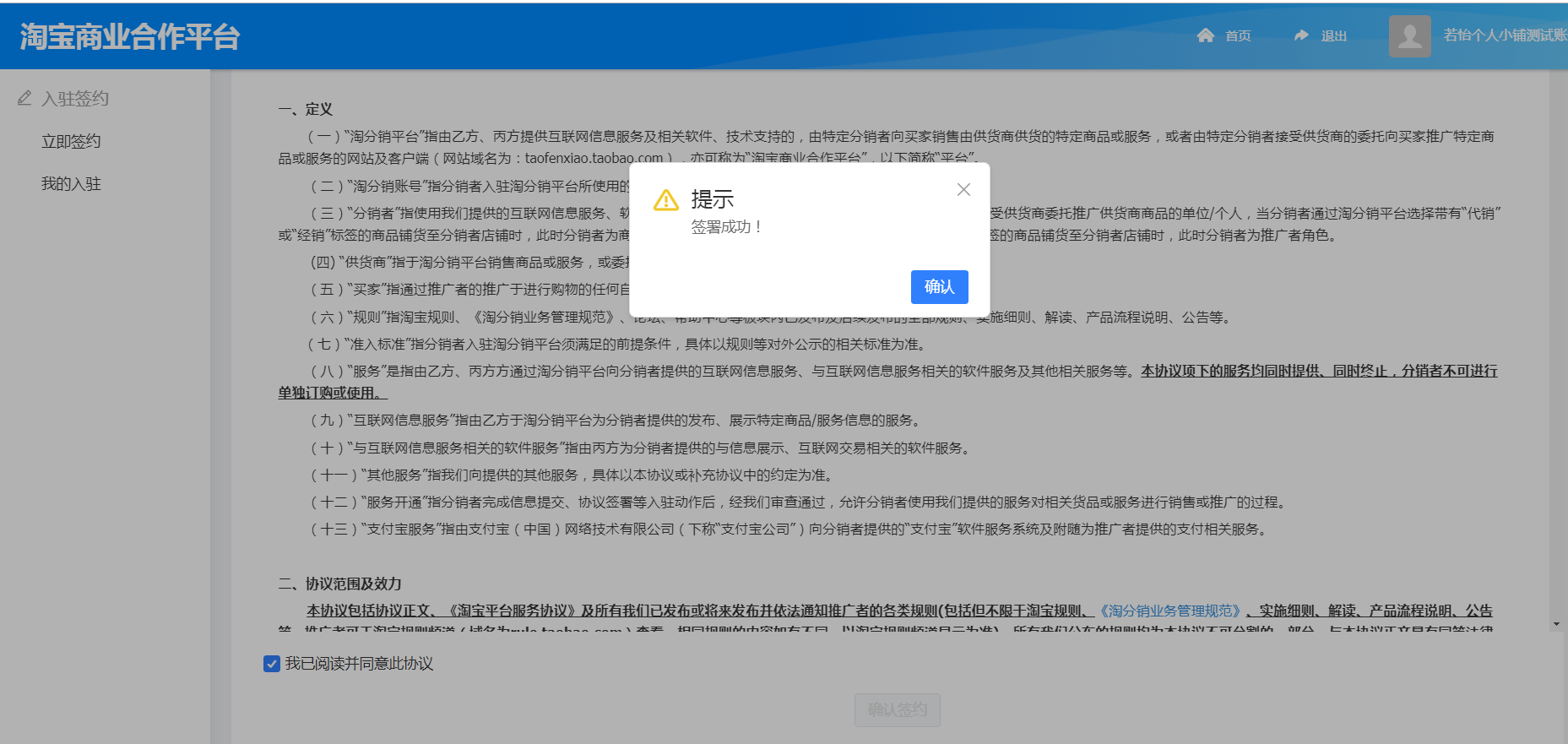Open 首页 link in header
This screenshot has height=744, width=1568.
(1238, 35)
